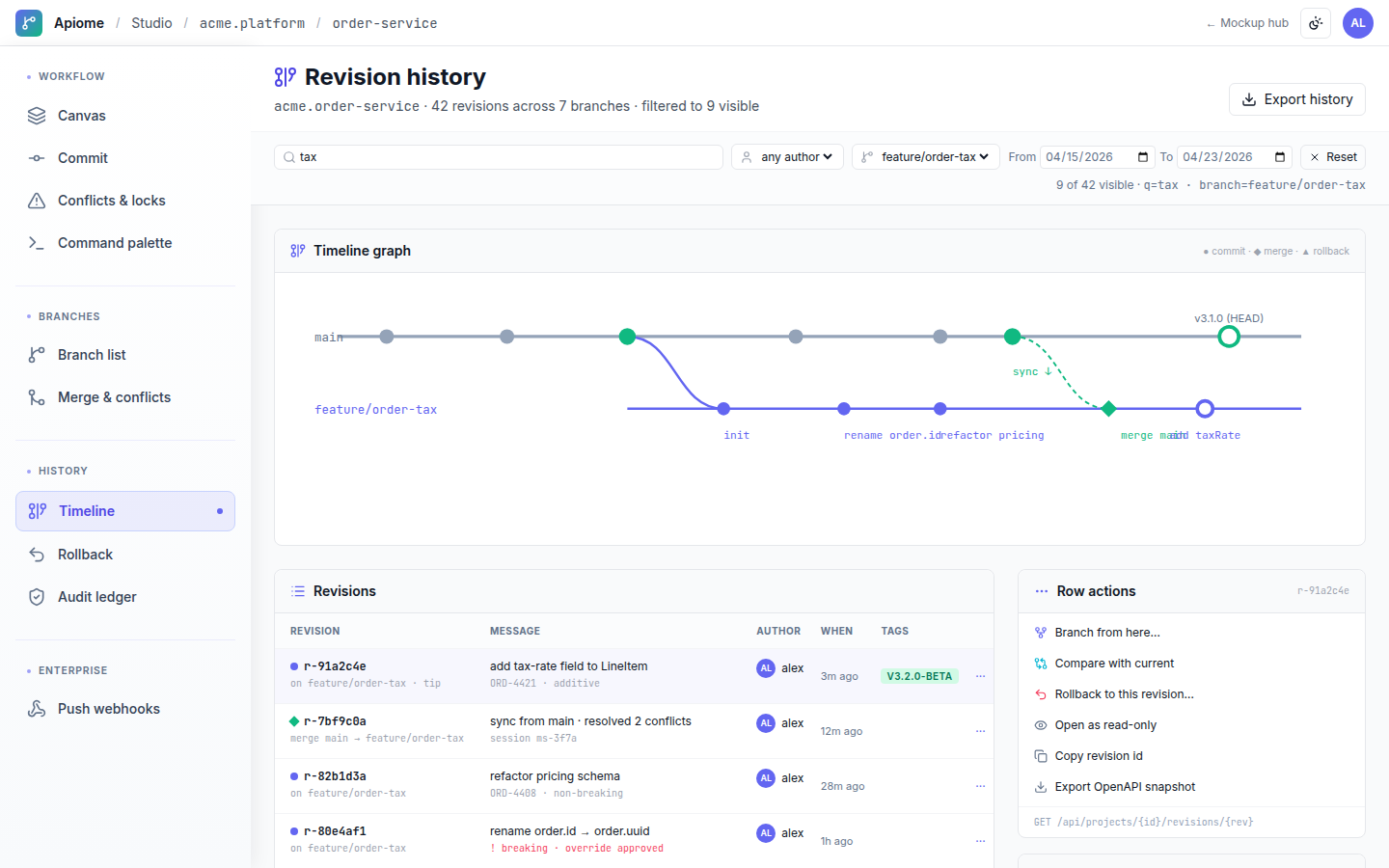Select the merge main diamond node
The width and height of the screenshot is (1389, 868).
[1108, 409]
